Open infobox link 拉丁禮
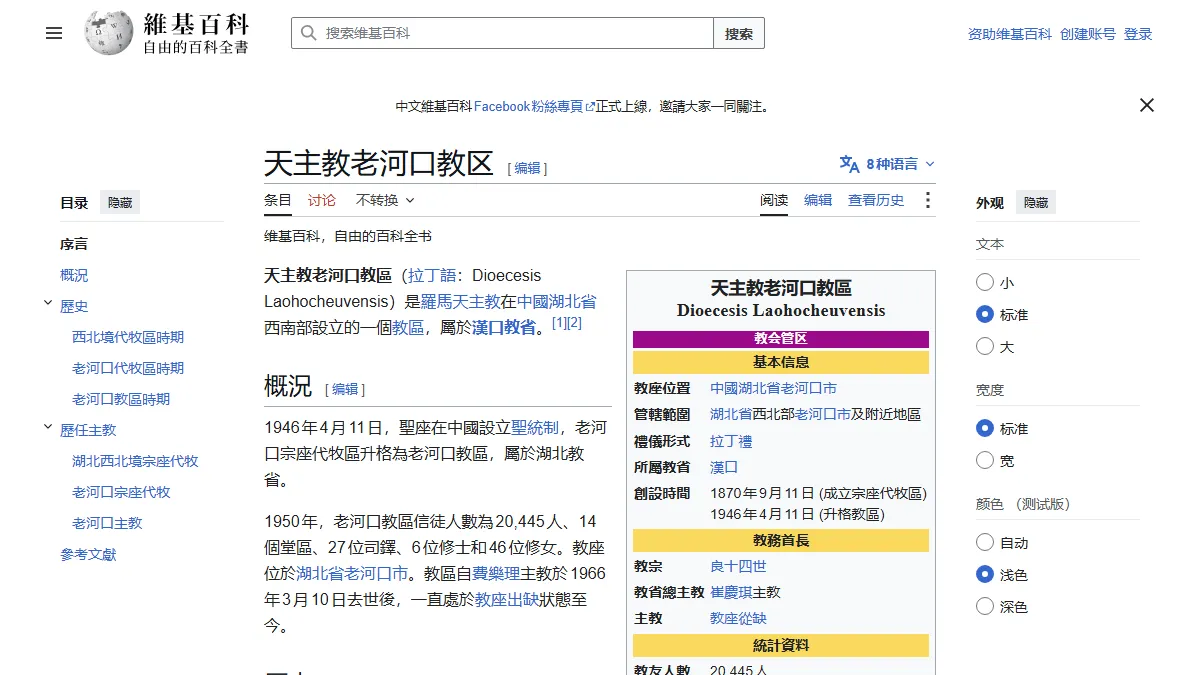 tap(731, 441)
